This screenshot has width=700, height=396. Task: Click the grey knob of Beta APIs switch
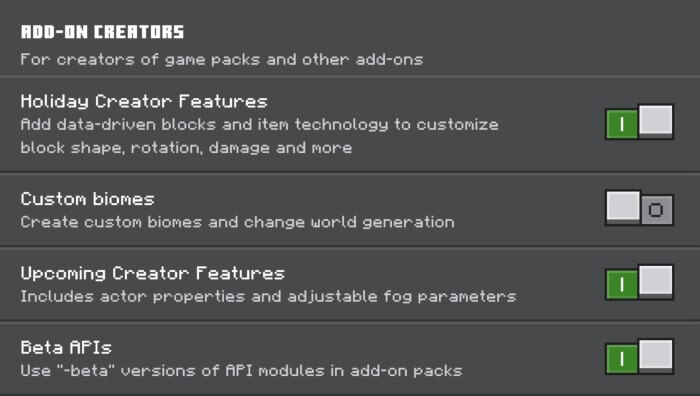click(x=655, y=355)
